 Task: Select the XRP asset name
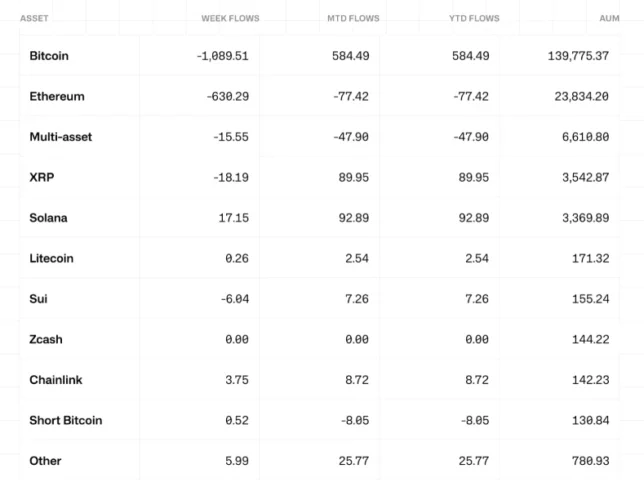pyautogui.click(x=42, y=177)
